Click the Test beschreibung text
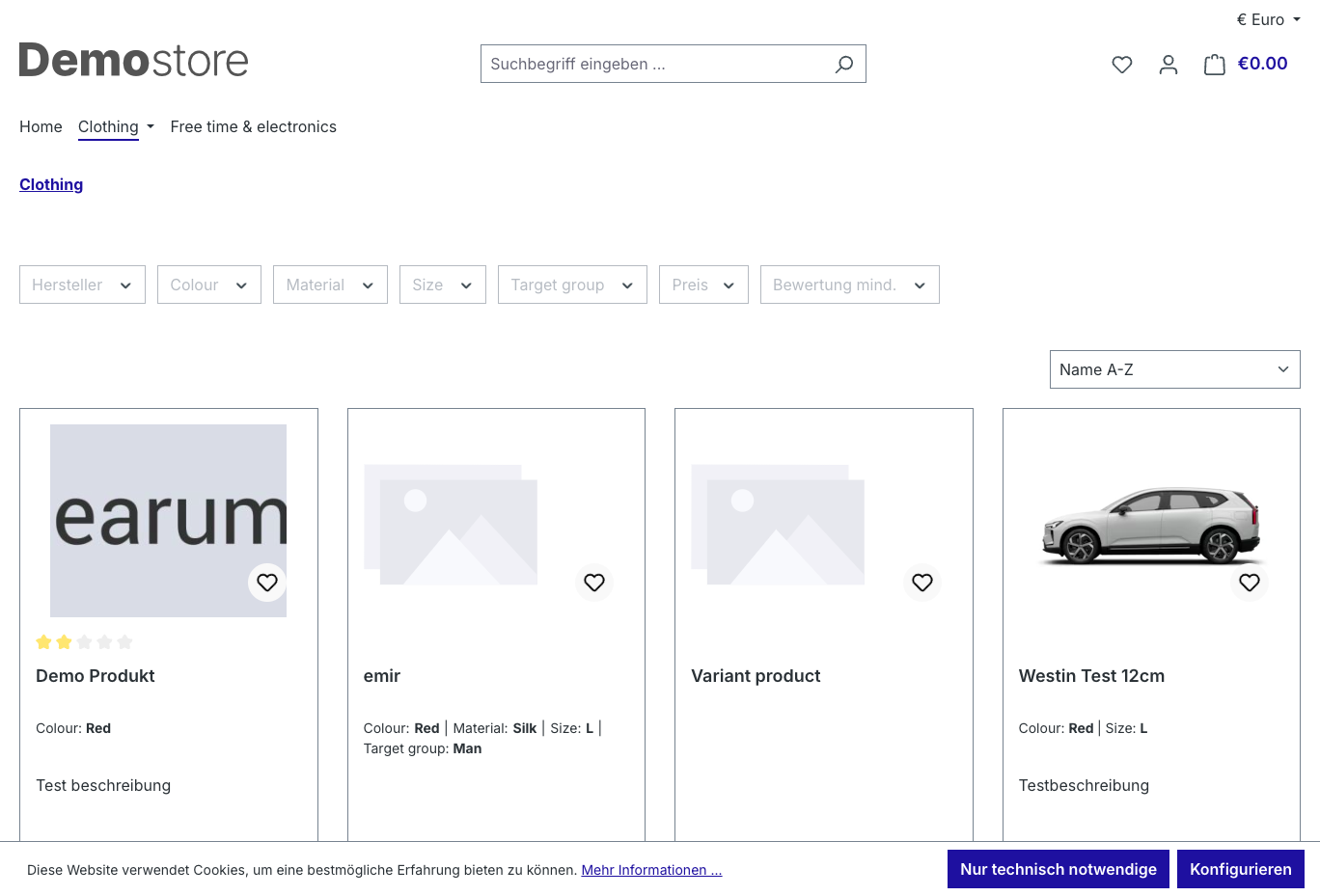This screenshot has height=896, width=1320. click(x=103, y=785)
